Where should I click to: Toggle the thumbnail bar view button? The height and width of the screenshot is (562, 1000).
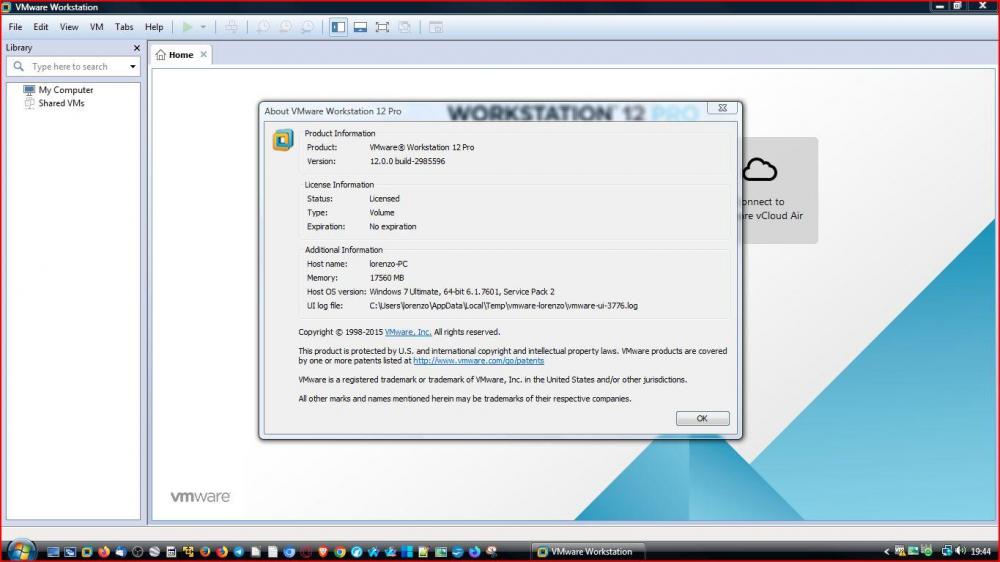click(360, 27)
